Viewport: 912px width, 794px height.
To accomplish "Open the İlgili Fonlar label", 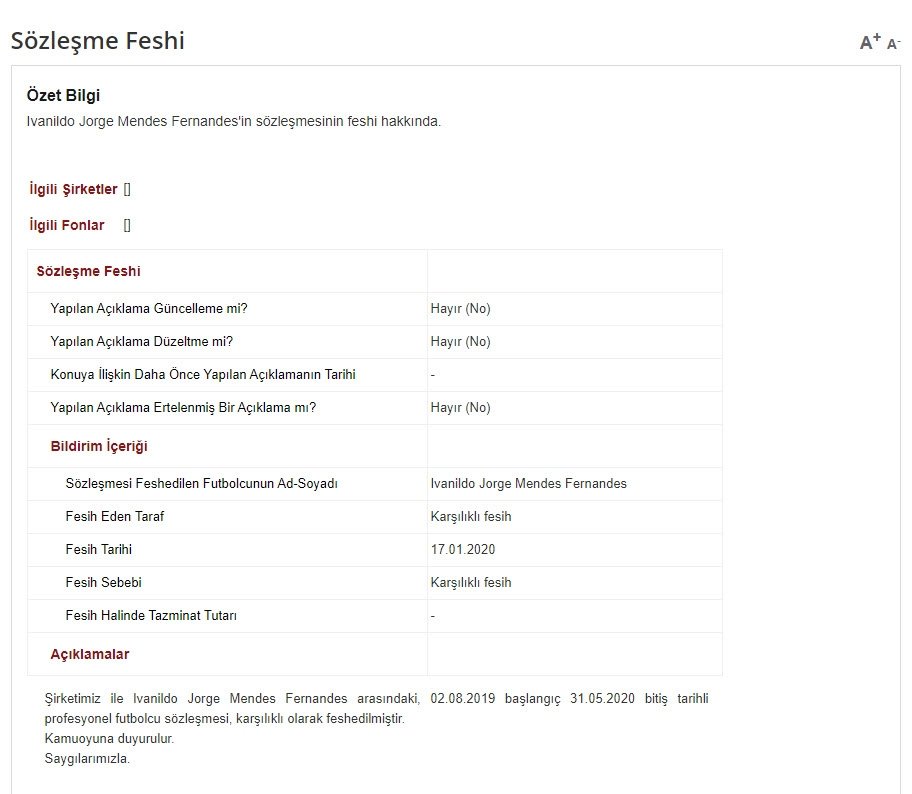I will (x=67, y=225).
